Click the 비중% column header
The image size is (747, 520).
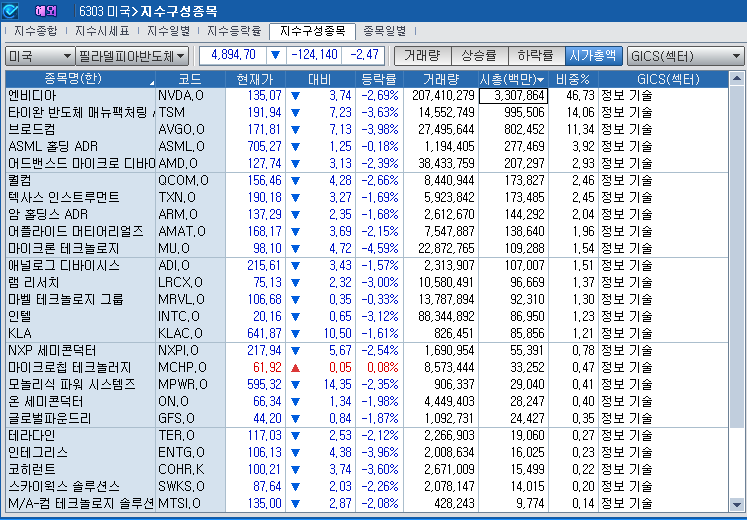tap(573, 79)
